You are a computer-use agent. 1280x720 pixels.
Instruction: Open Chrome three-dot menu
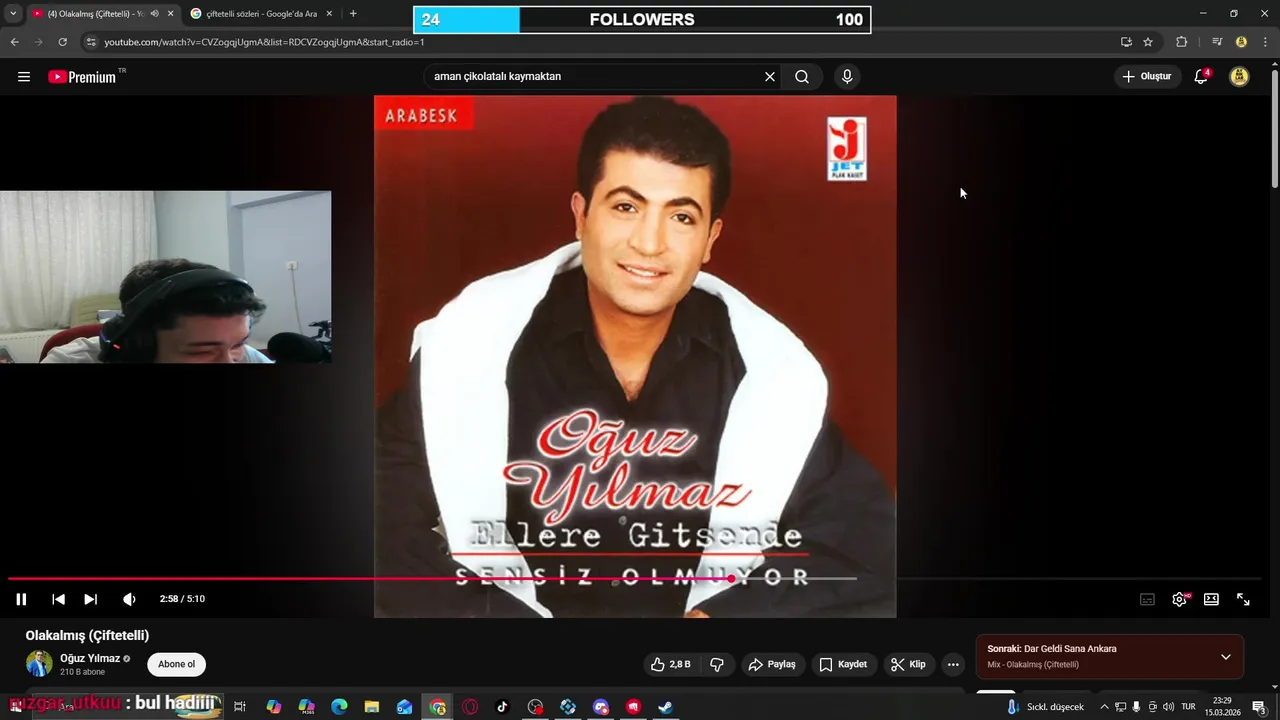tap(1264, 42)
